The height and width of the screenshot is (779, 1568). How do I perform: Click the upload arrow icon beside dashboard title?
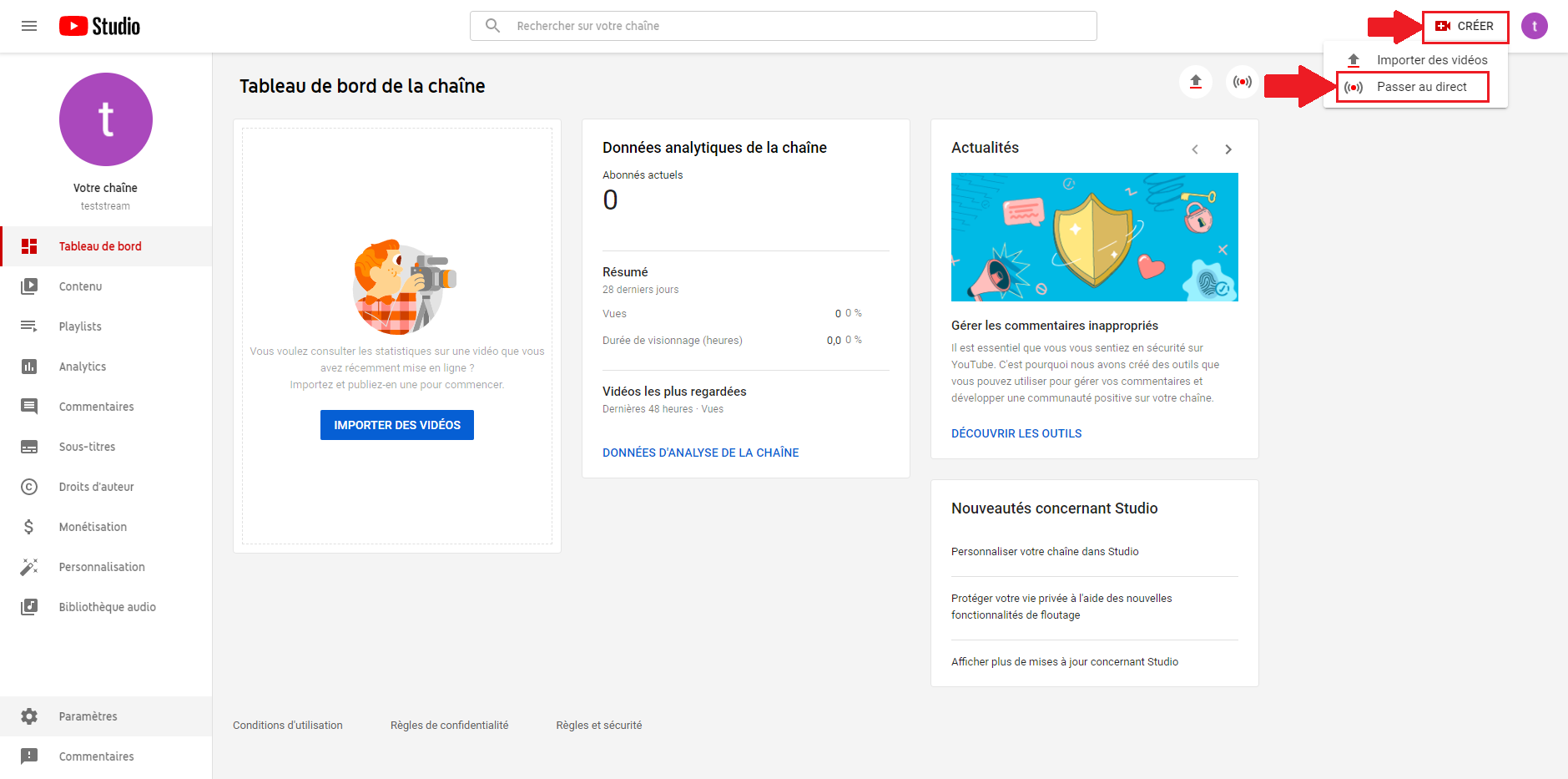pyautogui.click(x=1195, y=82)
